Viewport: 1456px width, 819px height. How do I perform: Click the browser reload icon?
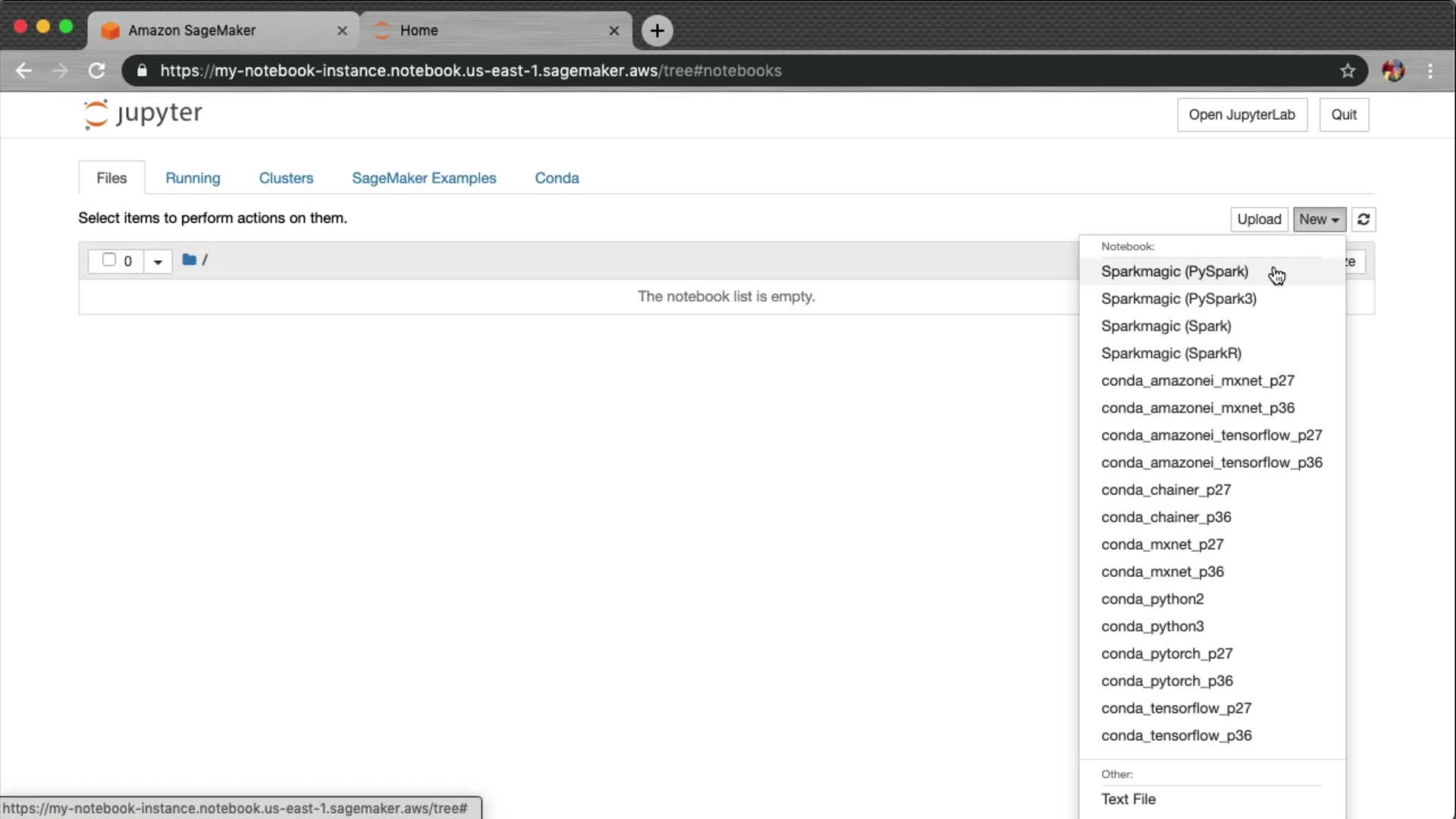(96, 71)
